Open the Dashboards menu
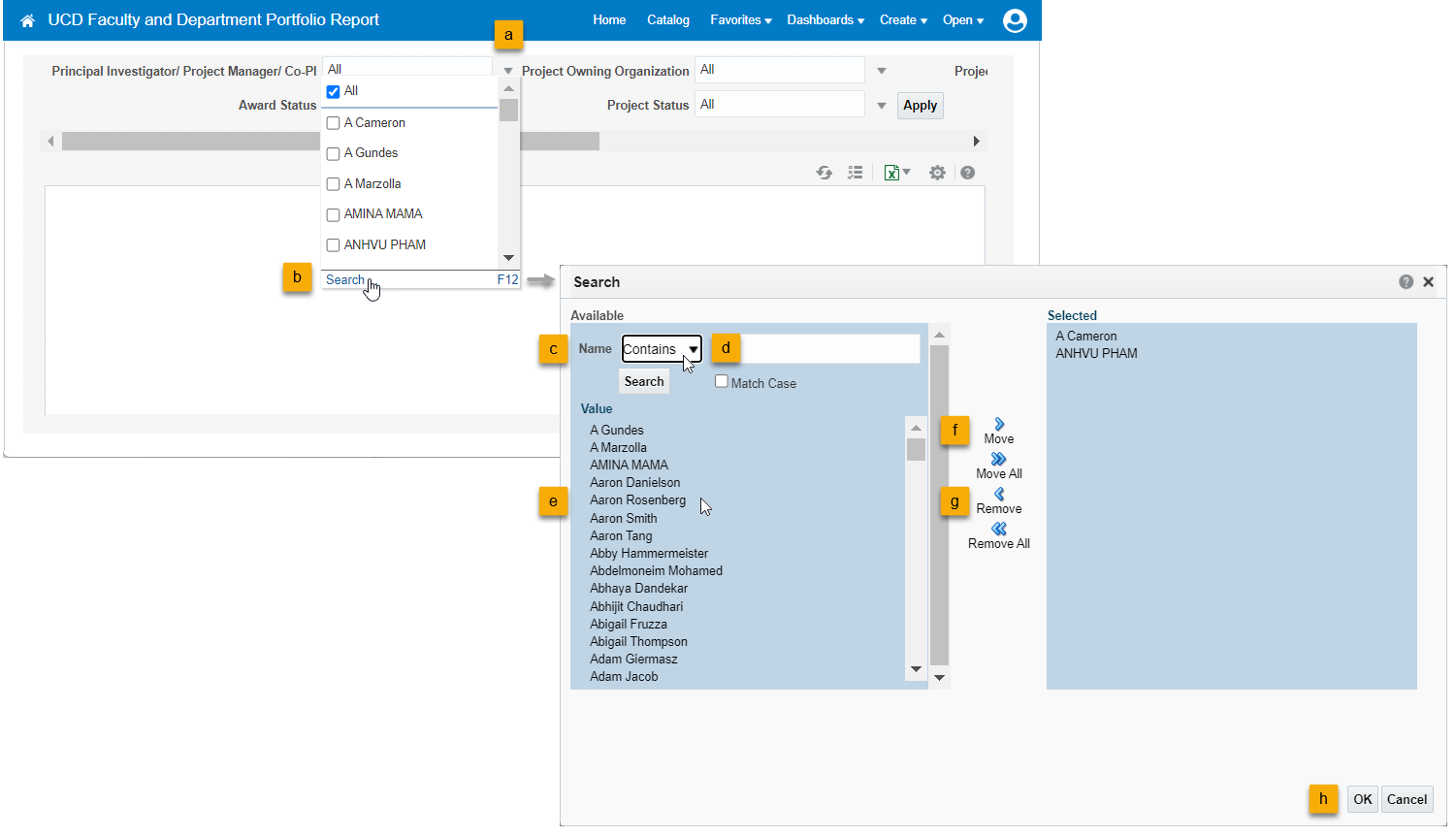The image size is (1456, 838). [x=825, y=20]
